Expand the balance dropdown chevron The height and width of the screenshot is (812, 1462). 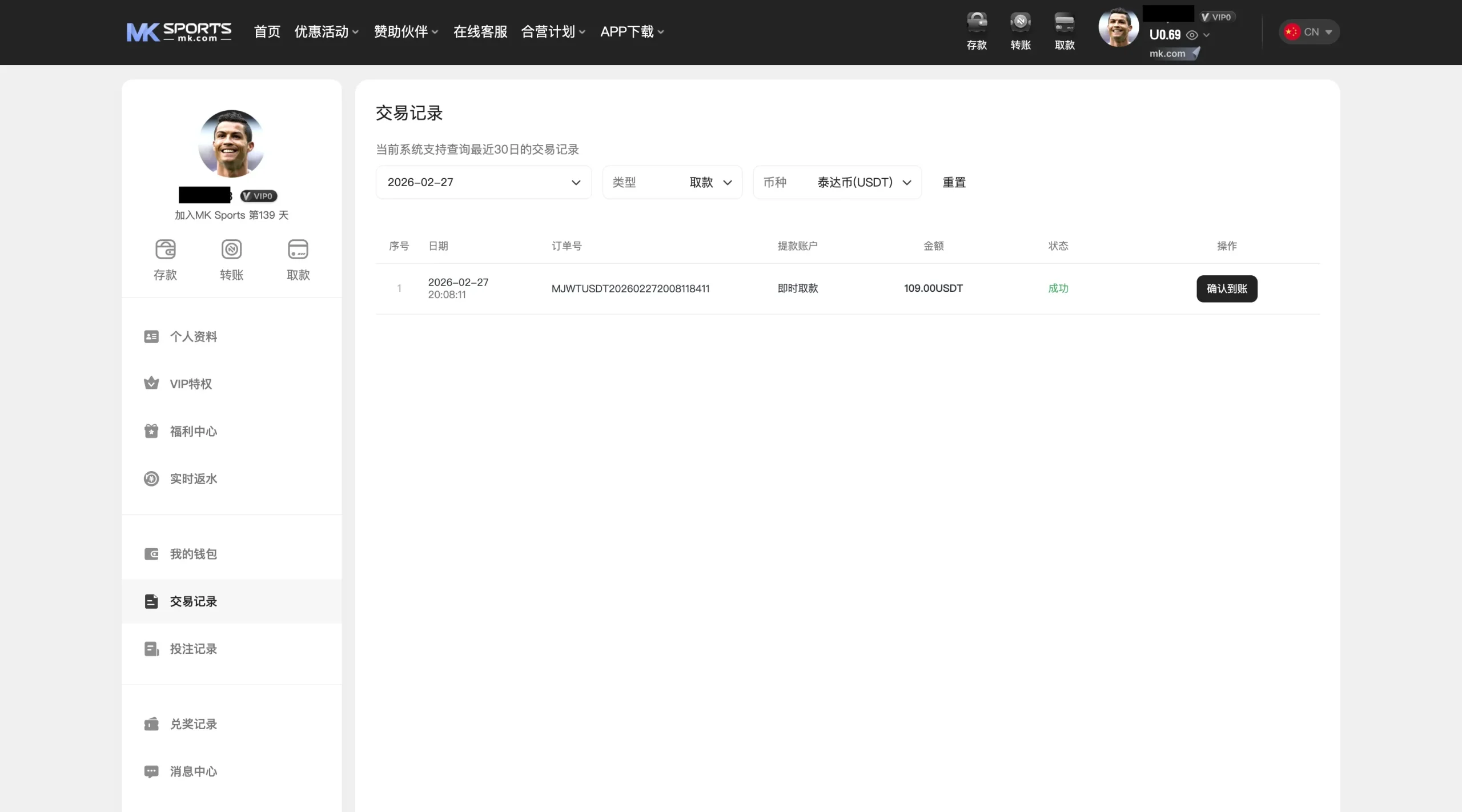coord(1207,35)
